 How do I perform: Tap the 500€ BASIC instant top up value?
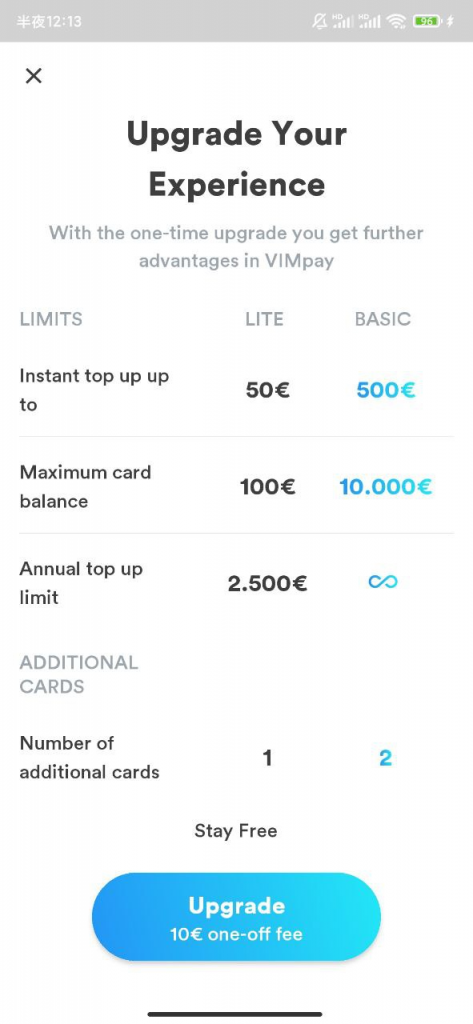tap(386, 391)
